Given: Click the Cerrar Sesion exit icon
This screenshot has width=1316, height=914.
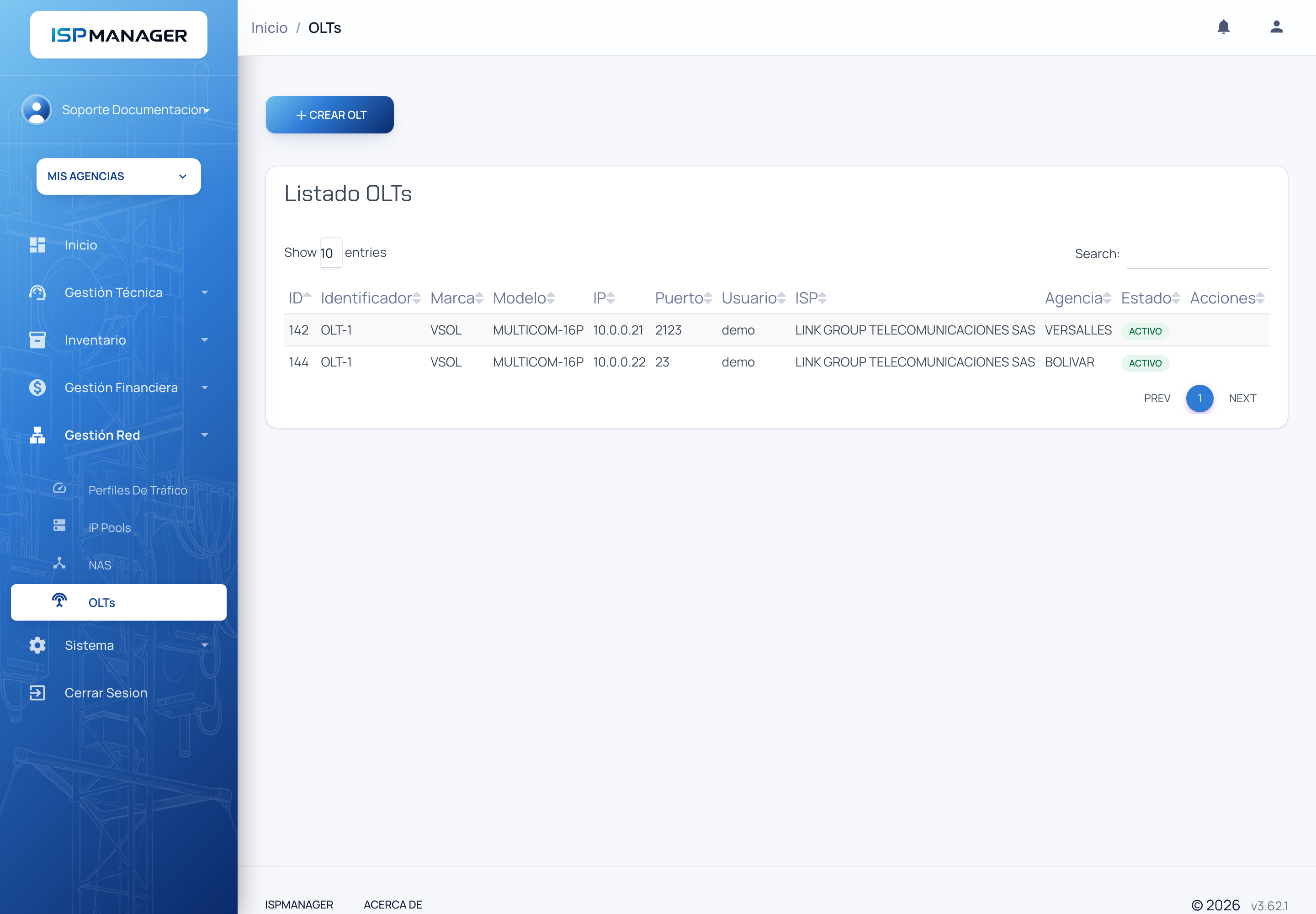Looking at the screenshot, I should tap(37, 693).
